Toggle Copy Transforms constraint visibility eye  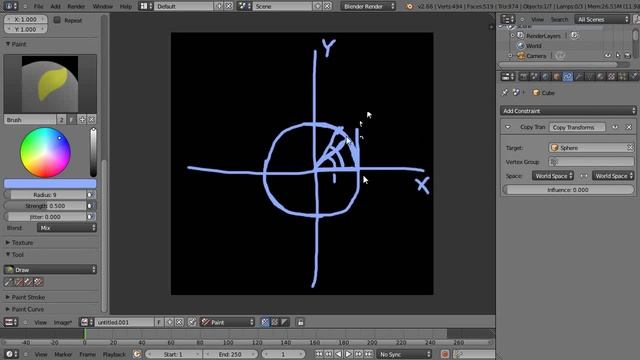click(615, 127)
